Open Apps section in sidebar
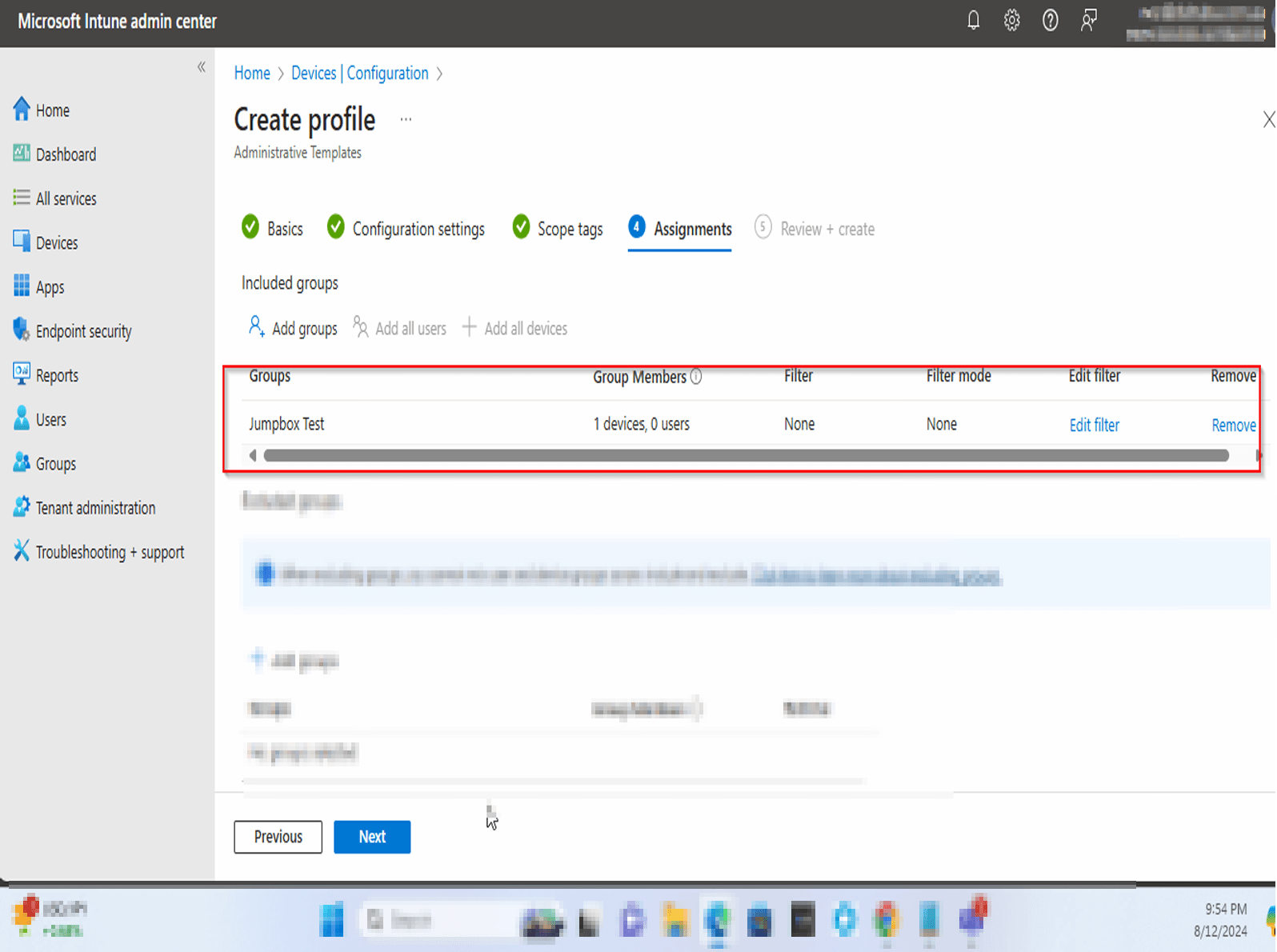This screenshot has width=1277, height=952. (x=38, y=287)
